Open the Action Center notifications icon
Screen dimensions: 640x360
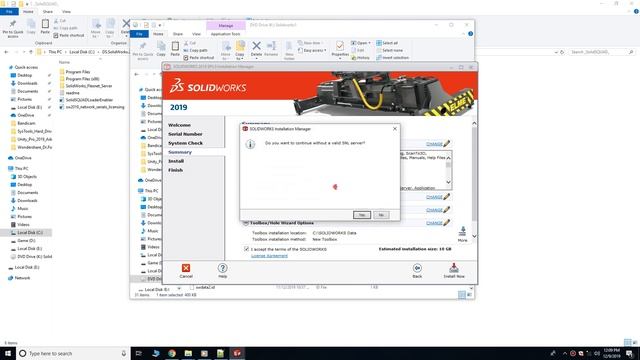click(x=629, y=353)
